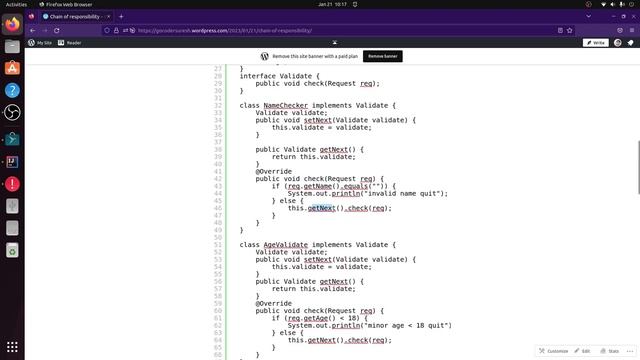This screenshot has height=360, width=640.
Task: Click the padlock site security icon
Action: point(116,31)
